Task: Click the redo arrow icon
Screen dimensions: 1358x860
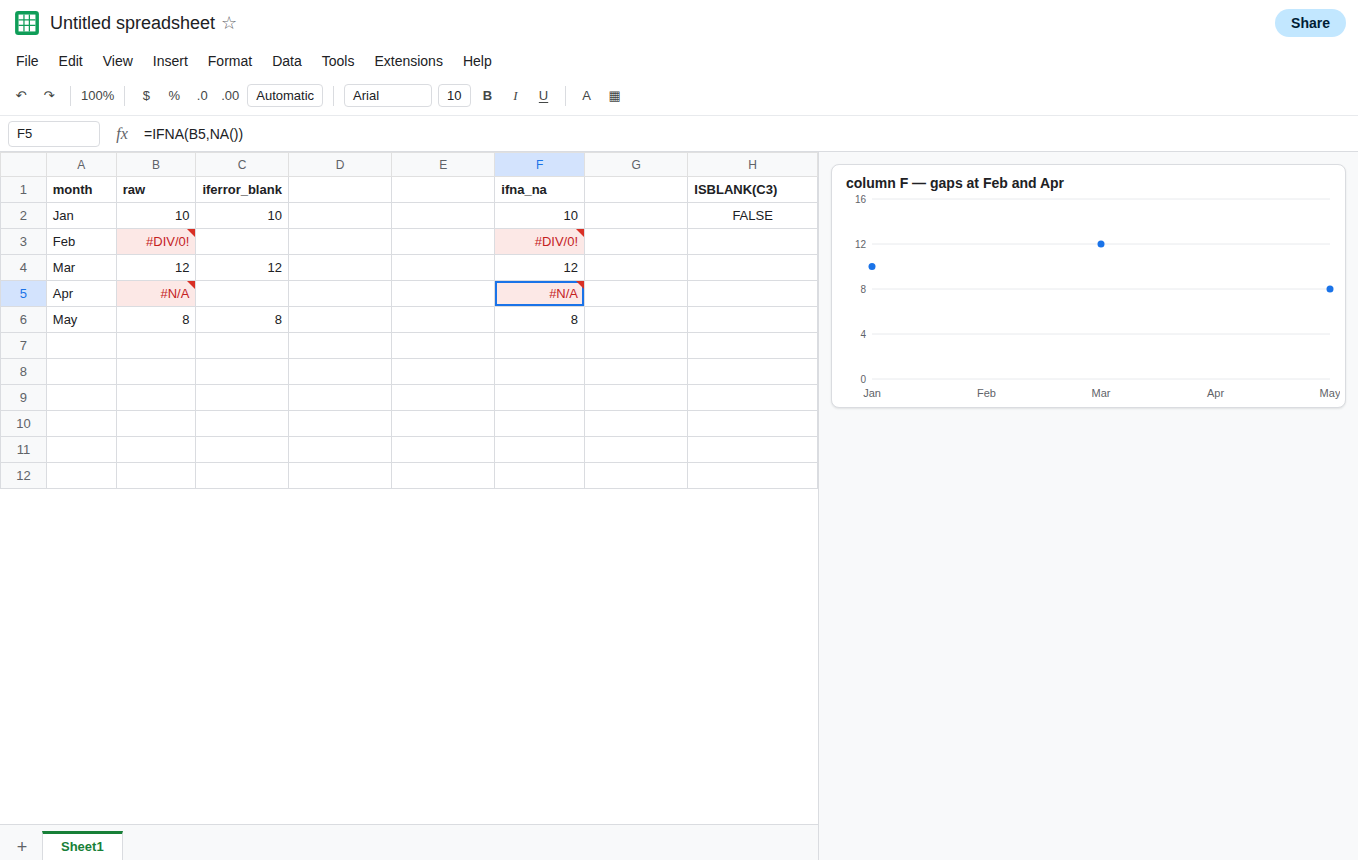Action: [x=49, y=96]
